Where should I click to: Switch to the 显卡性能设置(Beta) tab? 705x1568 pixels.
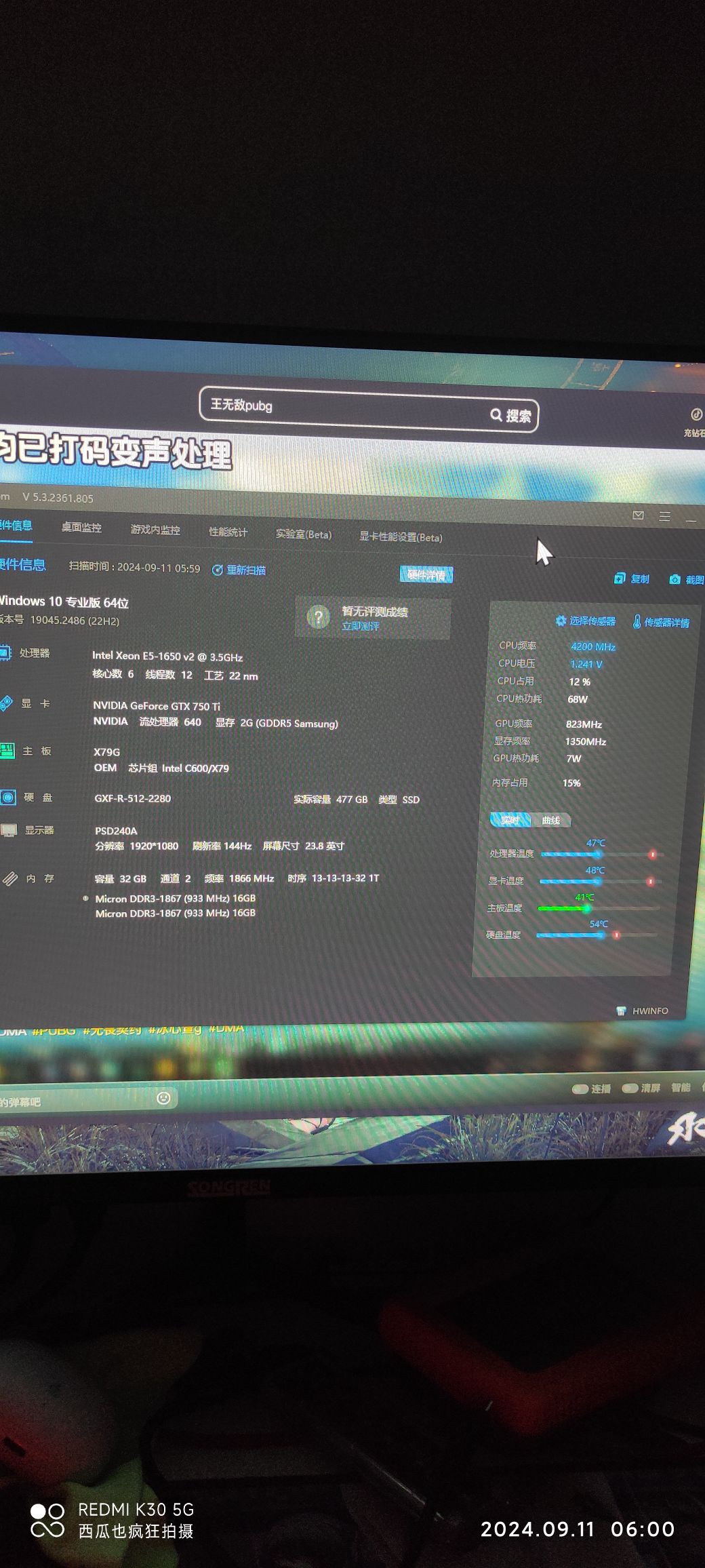pyautogui.click(x=401, y=537)
